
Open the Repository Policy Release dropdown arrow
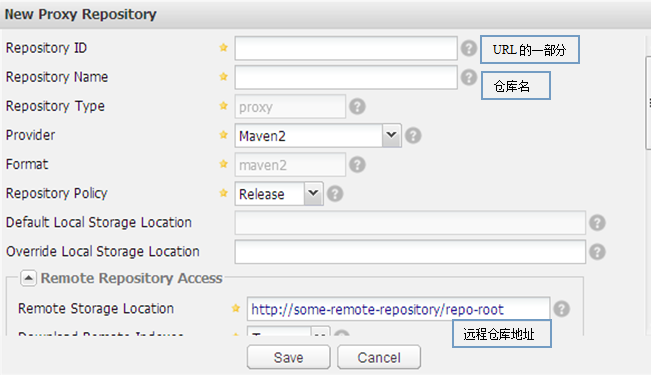coord(313,194)
